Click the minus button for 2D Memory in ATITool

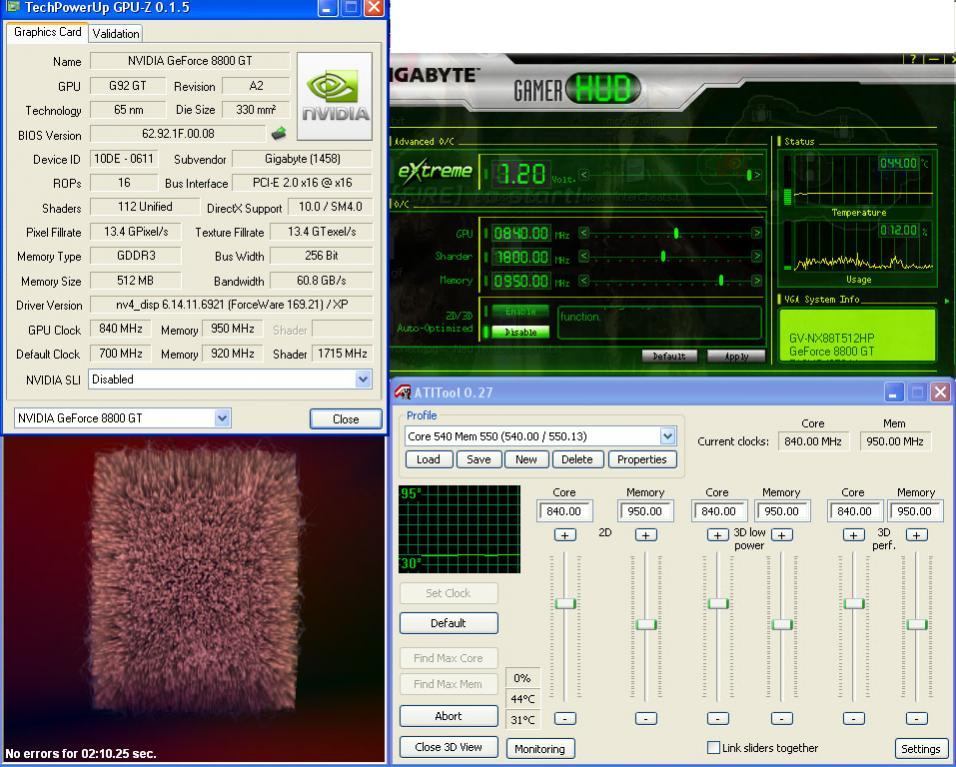646,719
